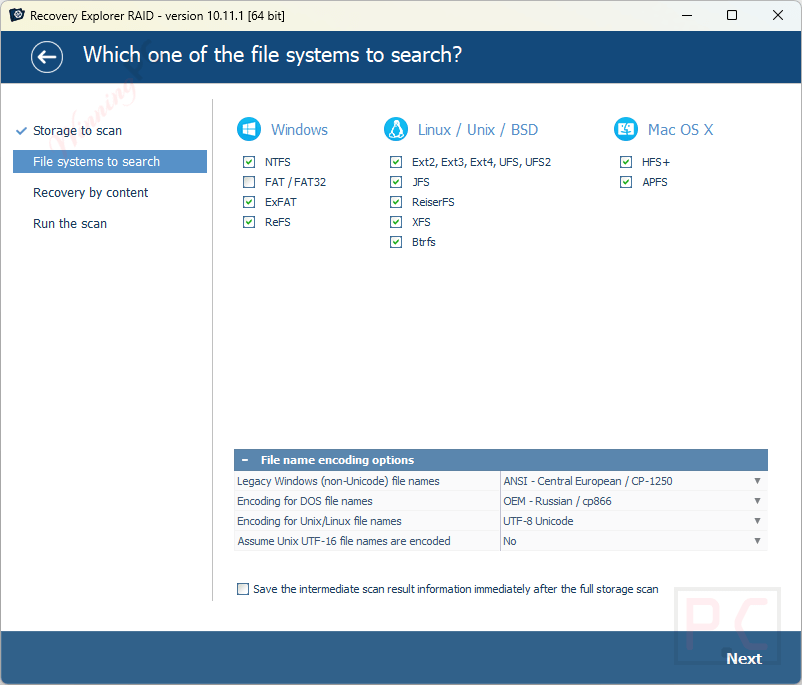Click Encoding for DOS file names label
The image size is (802, 685).
(x=305, y=501)
